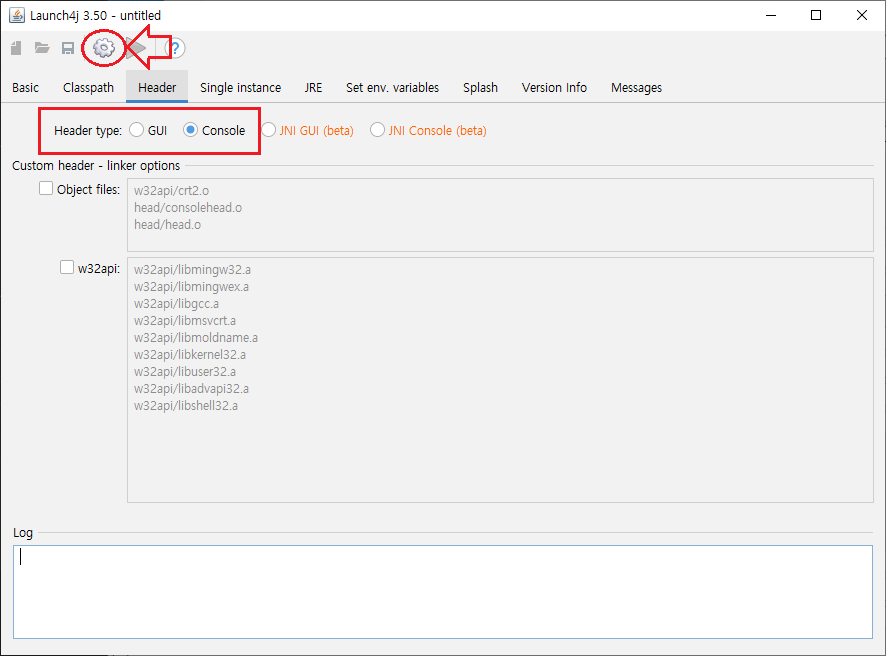Build the wrapper with the gear icon
This screenshot has height=656, width=886.
click(104, 48)
